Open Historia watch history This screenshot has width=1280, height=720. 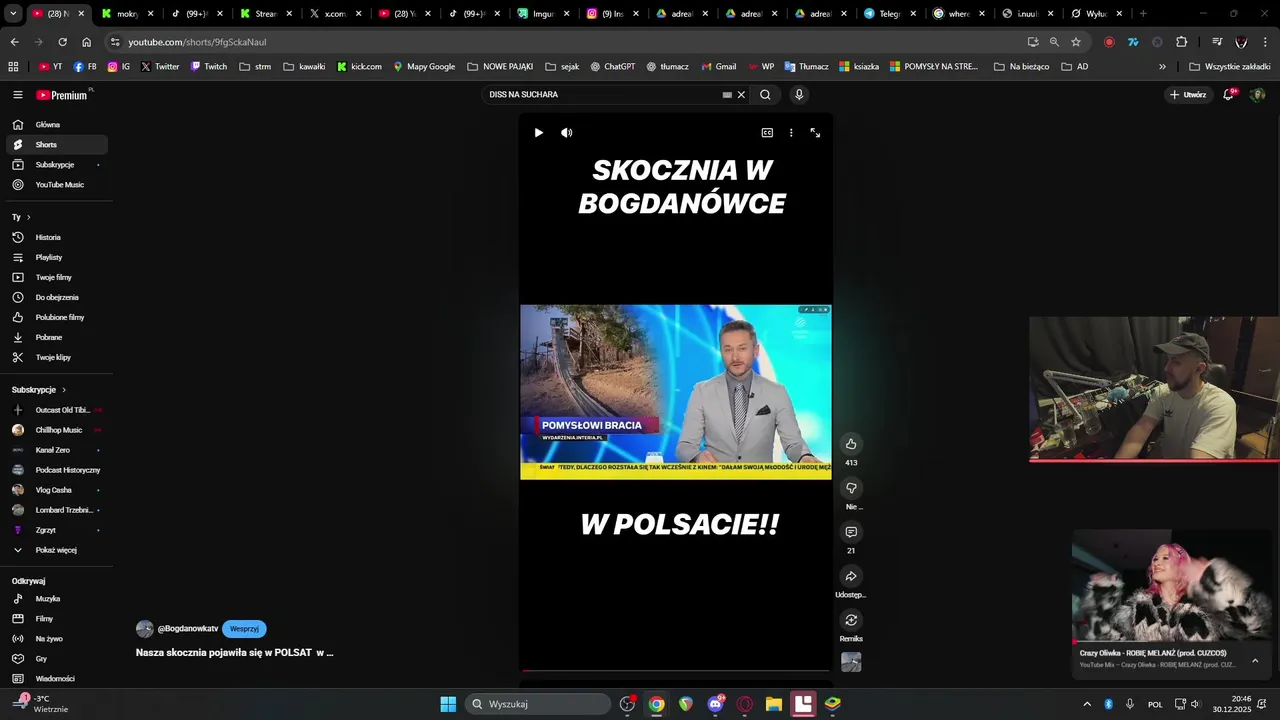(x=57, y=238)
